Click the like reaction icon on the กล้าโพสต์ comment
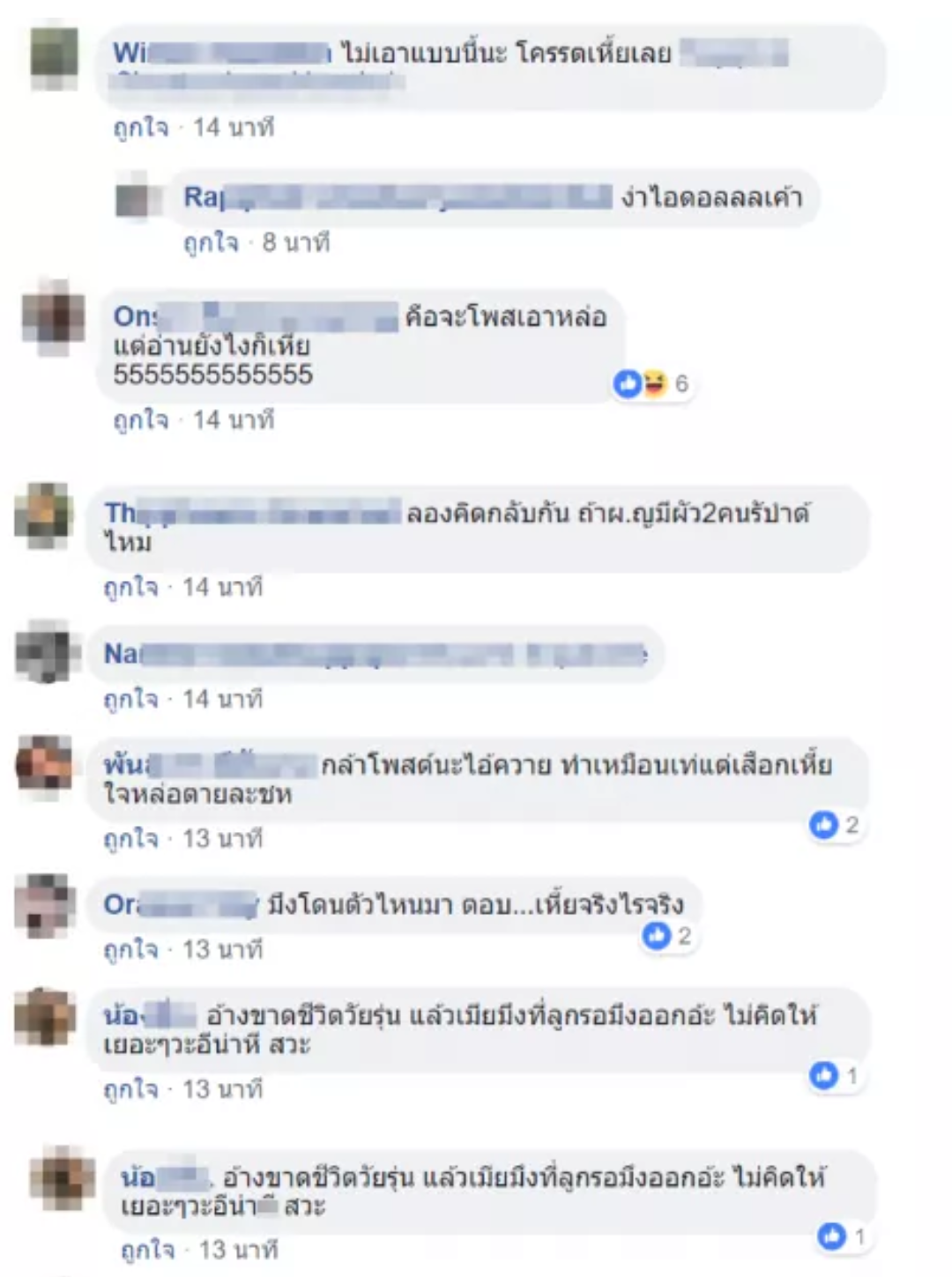952x1277 pixels. 824,825
